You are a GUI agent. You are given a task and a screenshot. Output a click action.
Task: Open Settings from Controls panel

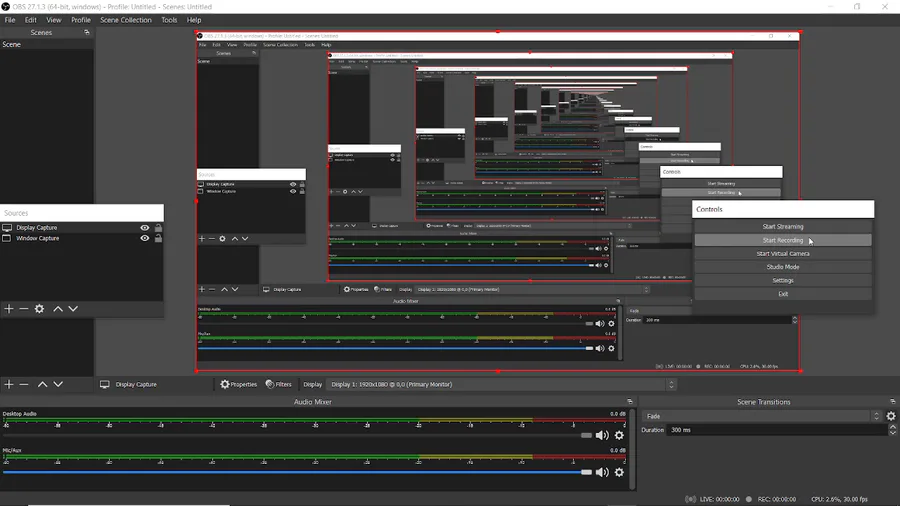[x=783, y=281]
